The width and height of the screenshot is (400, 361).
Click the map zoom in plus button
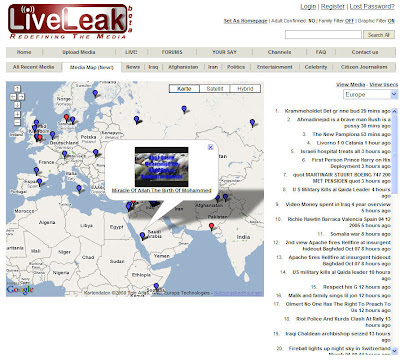pyautogui.click(x=17, y=114)
